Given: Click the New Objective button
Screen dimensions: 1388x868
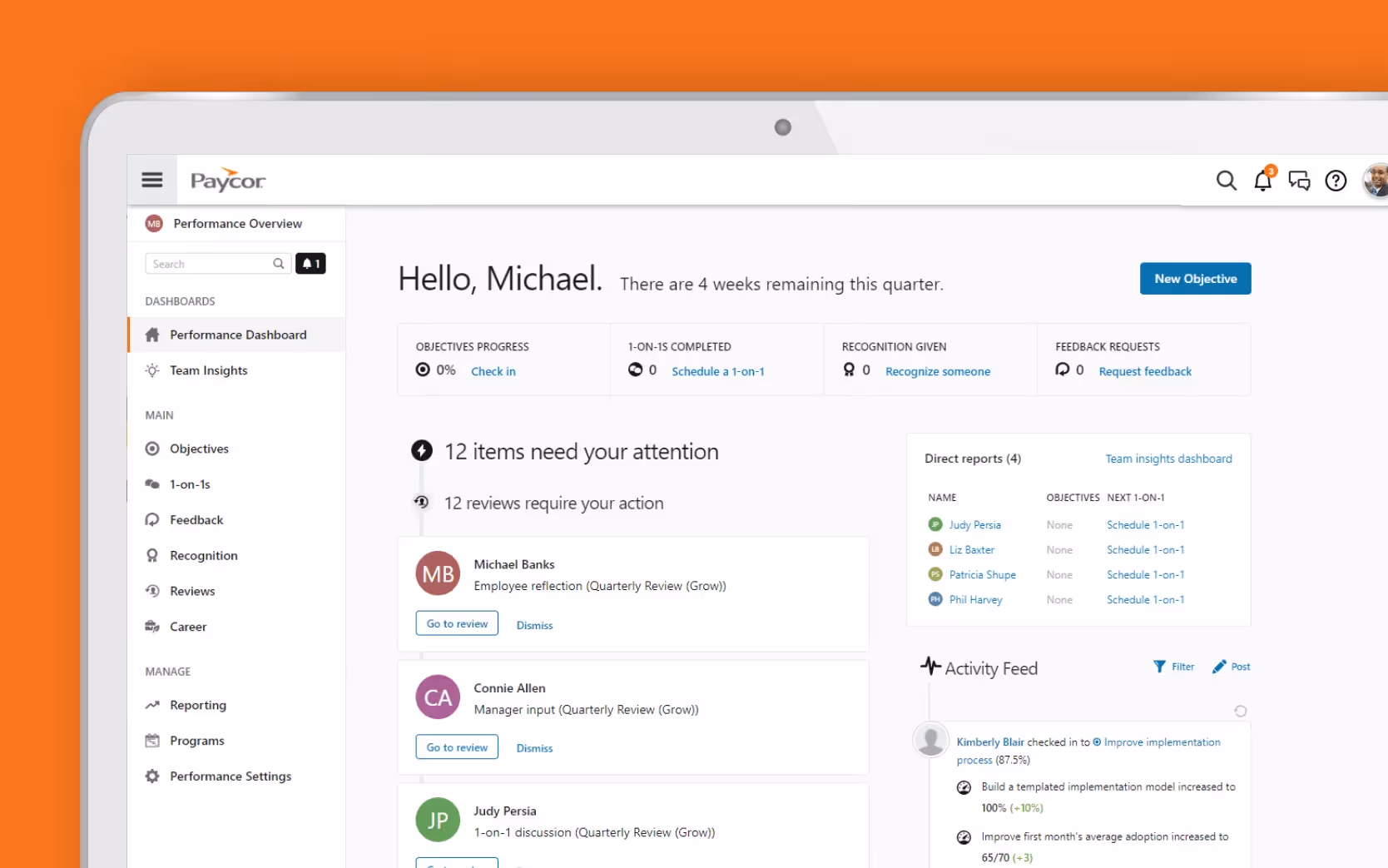Looking at the screenshot, I should pyautogui.click(x=1195, y=279).
